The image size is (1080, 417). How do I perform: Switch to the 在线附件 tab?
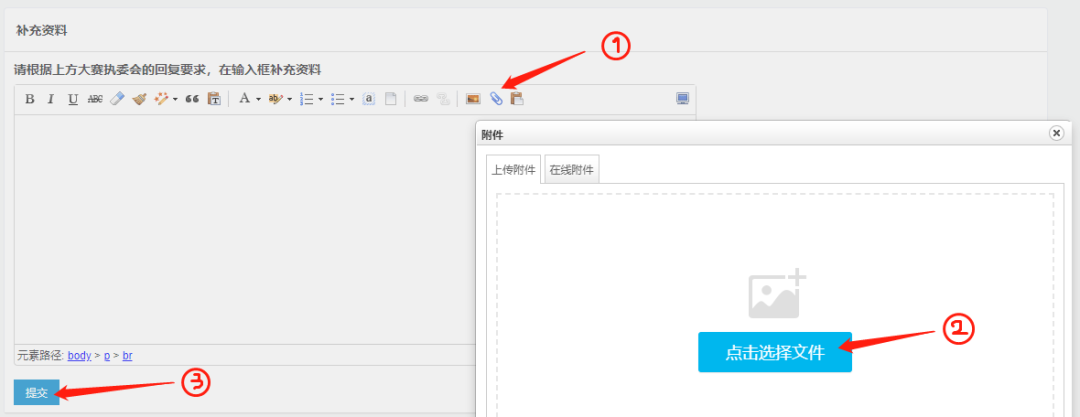tap(571, 170)
